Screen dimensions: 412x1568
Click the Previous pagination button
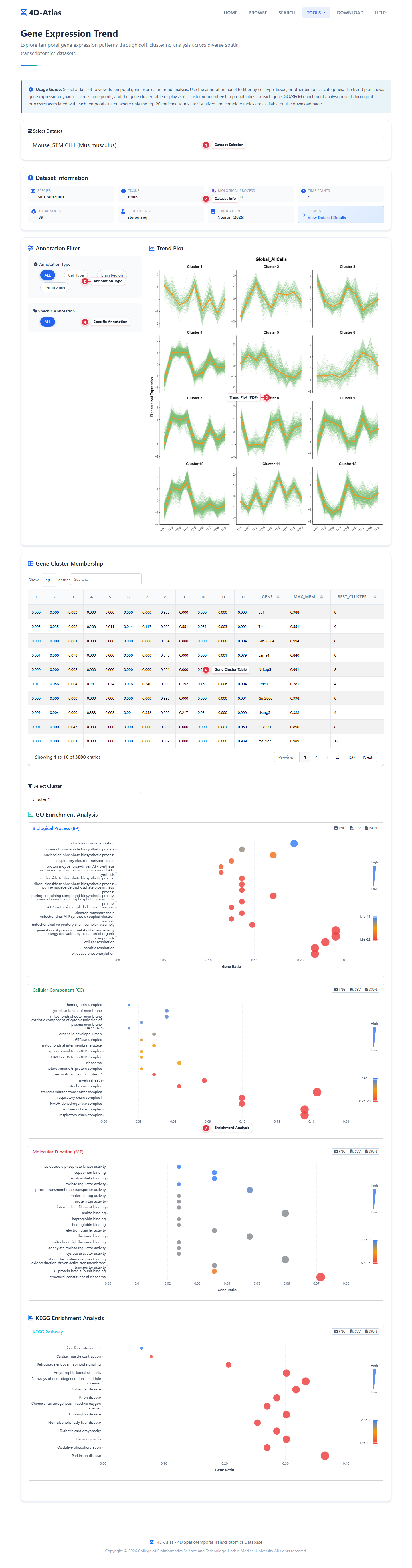pyautogui.click(x=287, y=757)
